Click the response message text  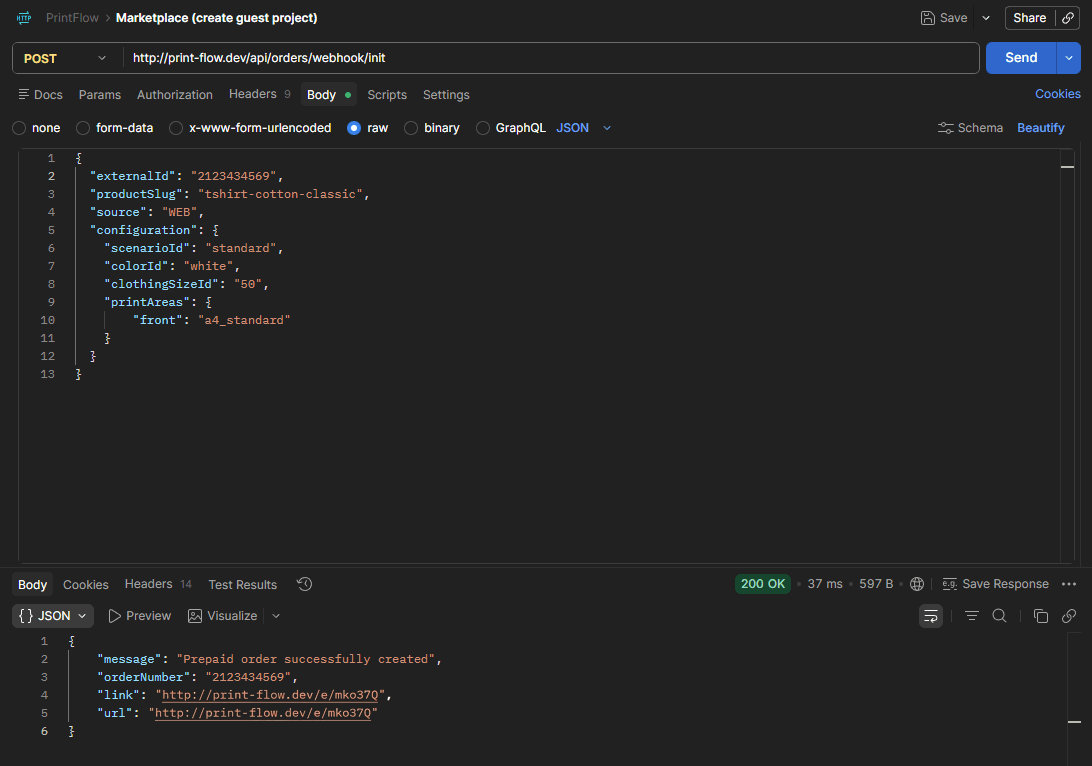[x=306, y=659]
